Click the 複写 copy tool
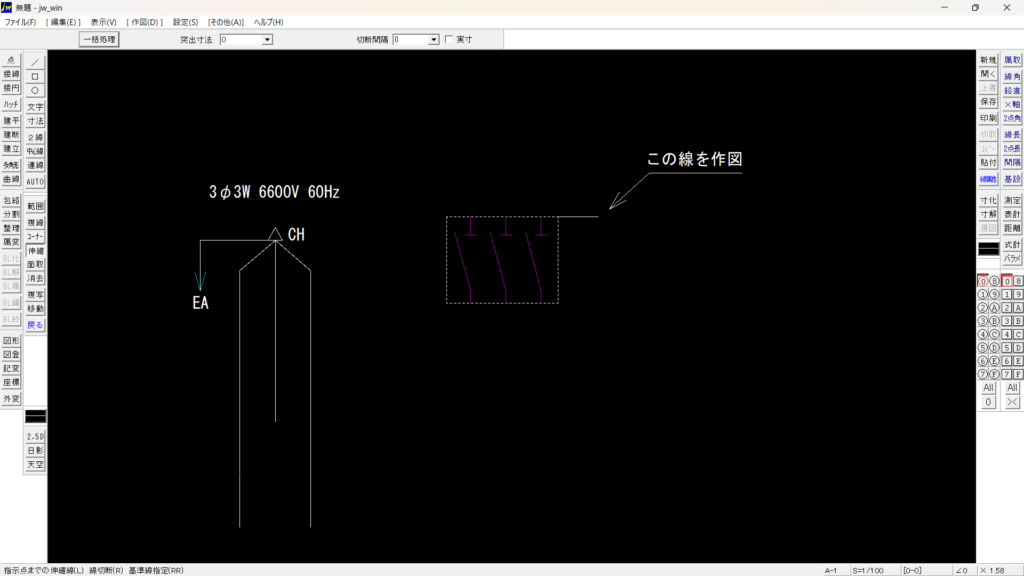Viewport: 1024px width, 576px height. [x=35, y=295]
